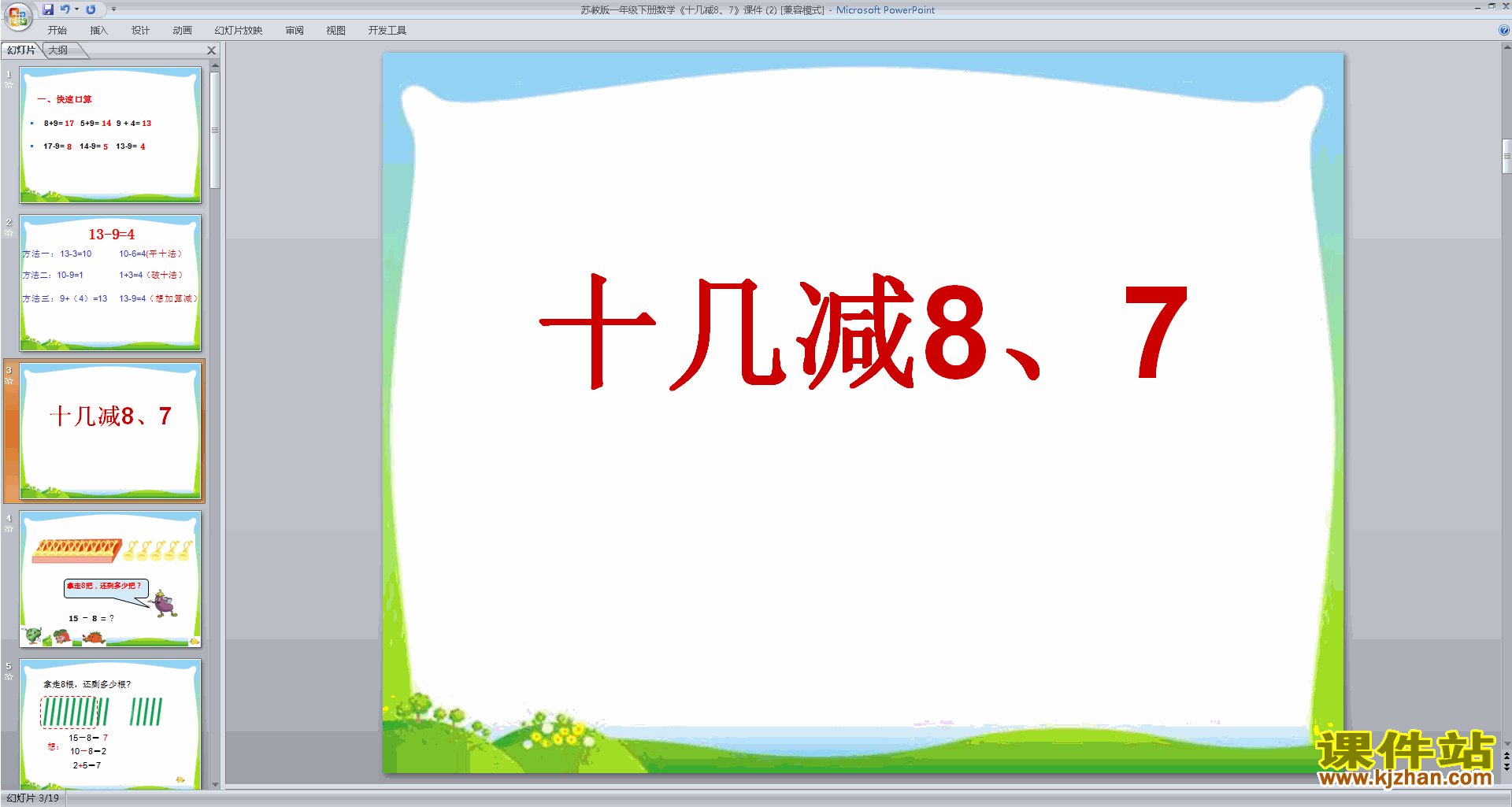This screenshot has height=807, width=1512.
Task: Select slide 5 thumbnail 拿走8根
Action: [110, 724]
